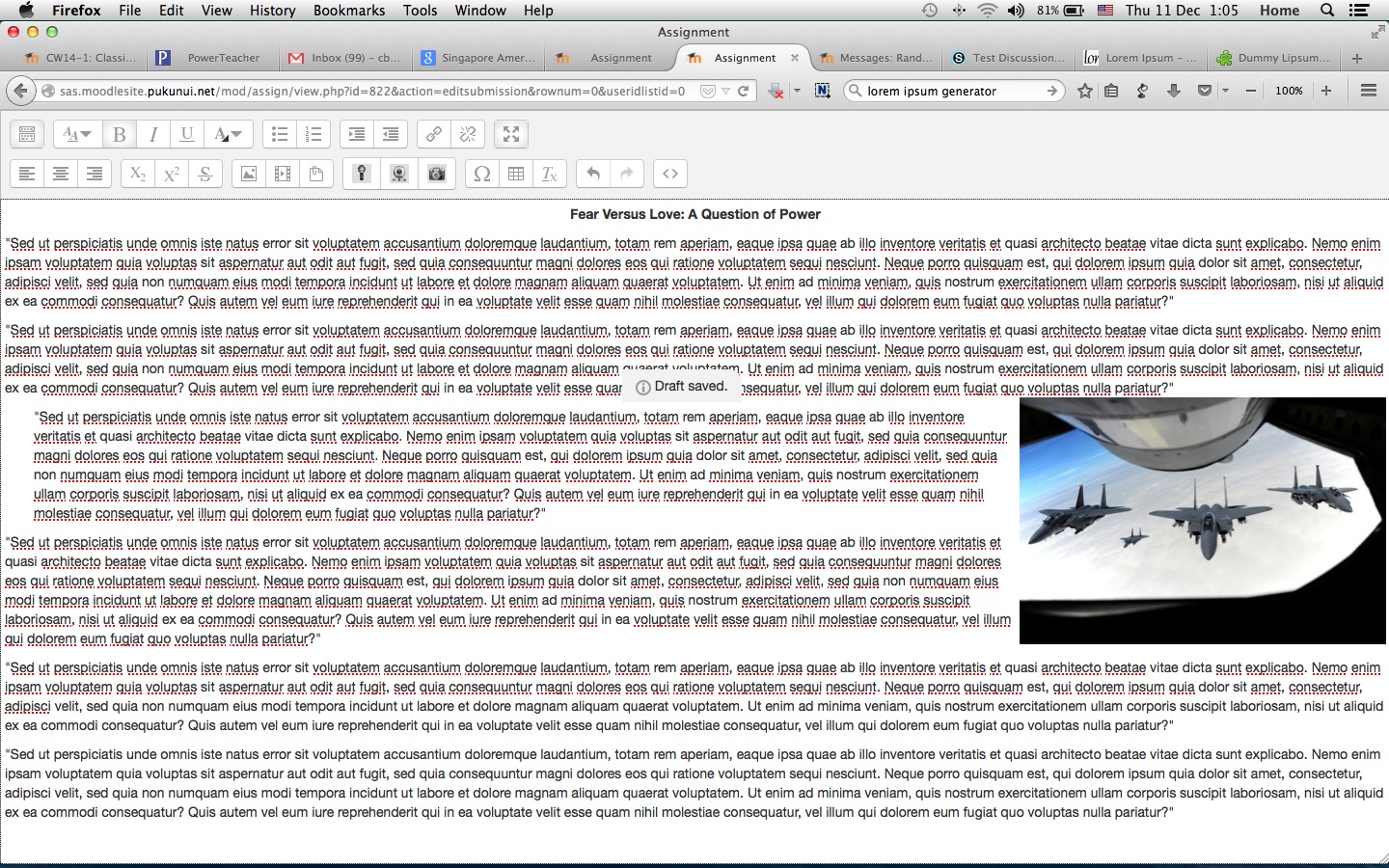Screen dimensions: 1389x868
Task: Toggle superscript formatting
Action: pyautogui.click(x=172, y=174)
